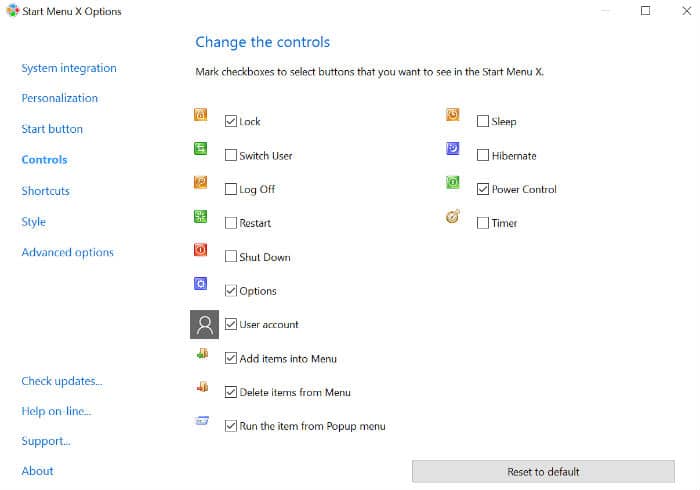Turn on the Timer checkbox
This screenshot has width=700, height=490.
(483, 223)
